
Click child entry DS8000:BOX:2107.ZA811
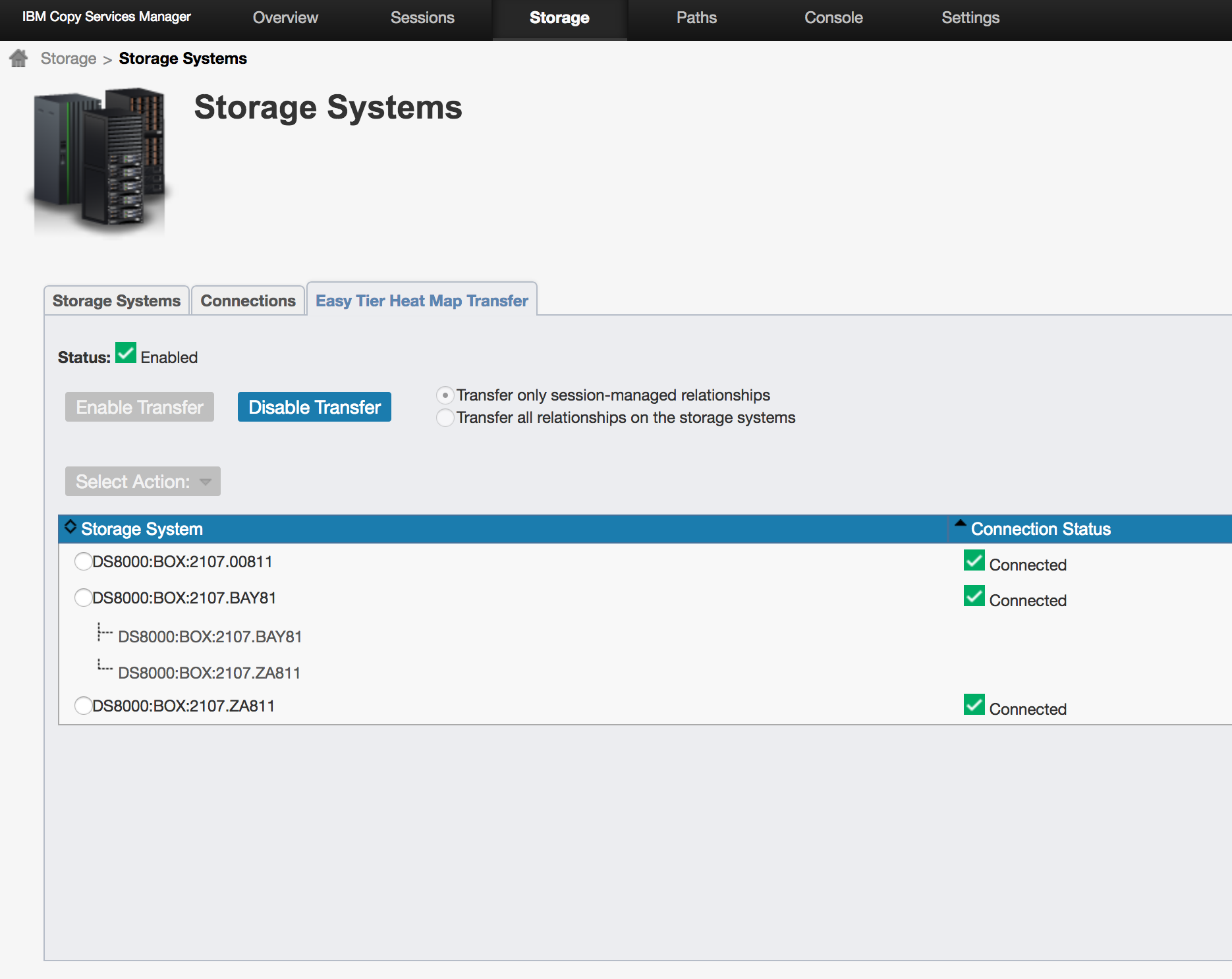pyautogui.click(x=210, y=673)
